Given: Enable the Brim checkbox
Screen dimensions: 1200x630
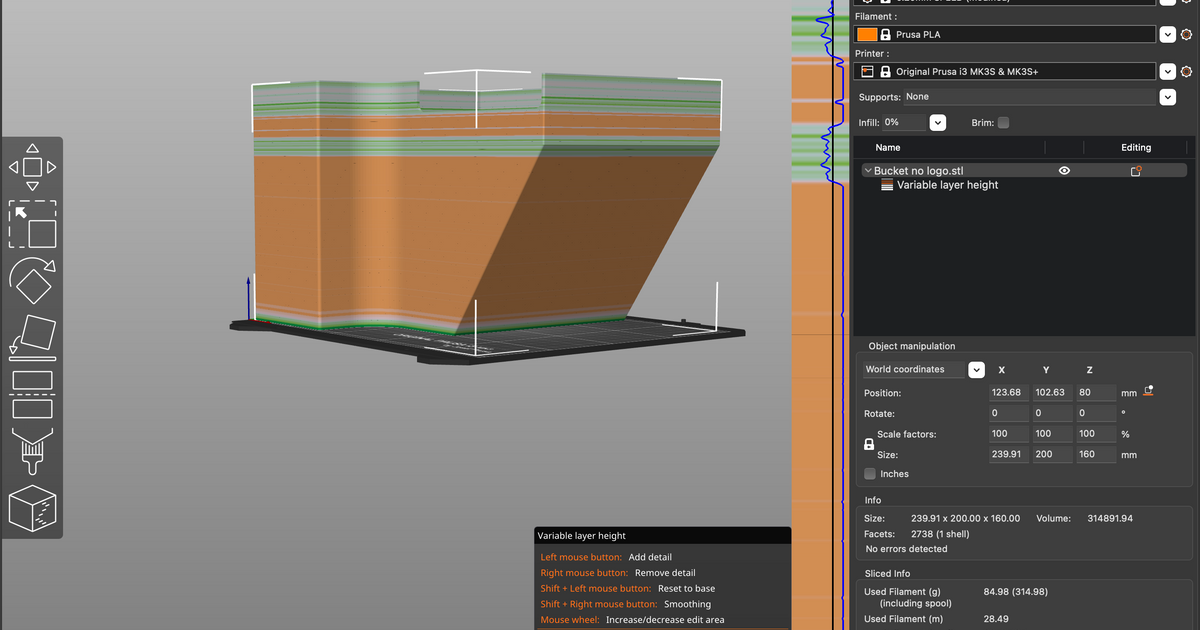Looking at the screenshot, I should tap(1003, 123).
